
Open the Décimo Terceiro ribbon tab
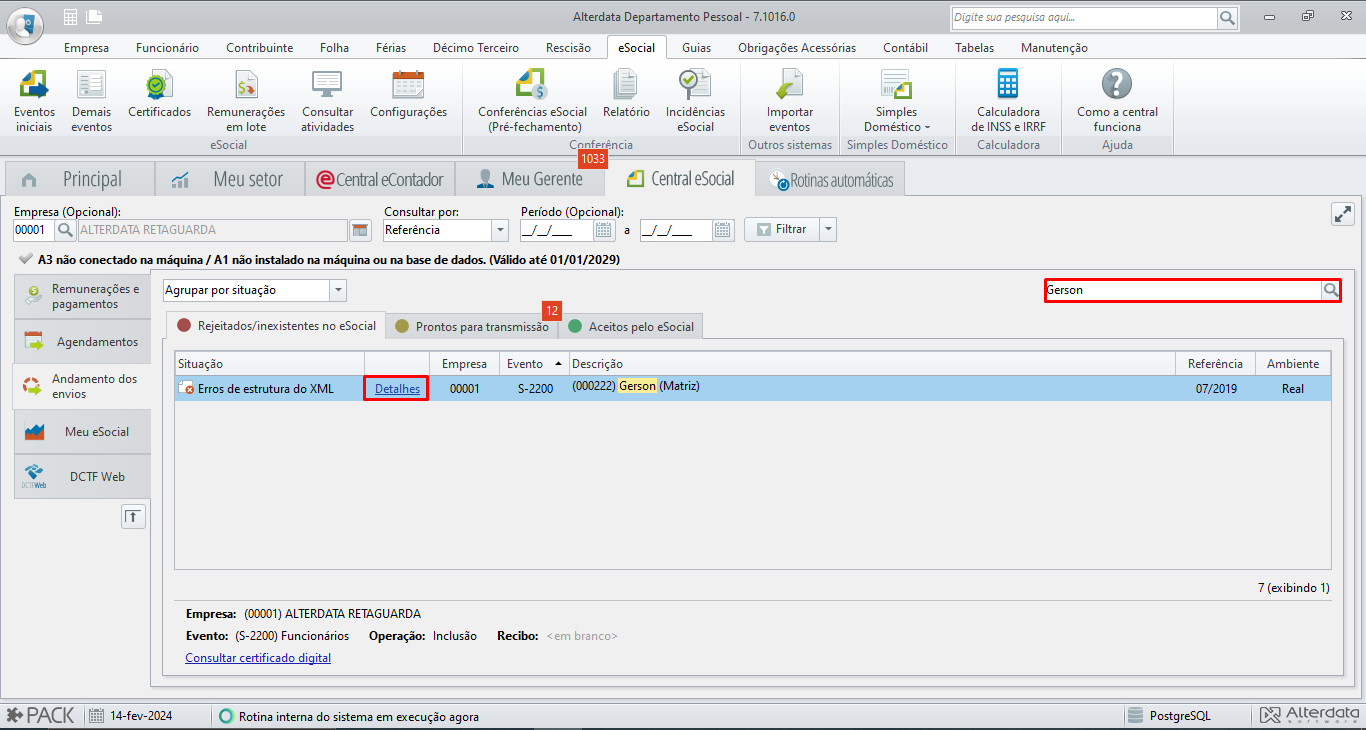coord(476,47)
